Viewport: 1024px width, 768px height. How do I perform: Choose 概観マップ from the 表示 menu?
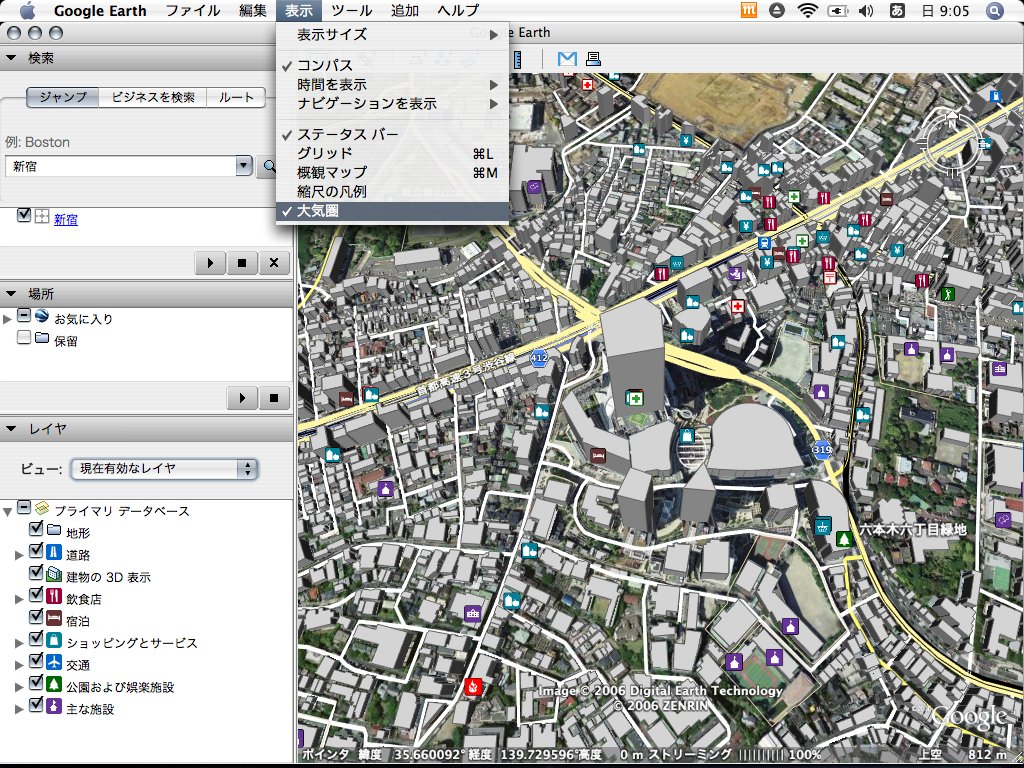(x=392, y=172)
